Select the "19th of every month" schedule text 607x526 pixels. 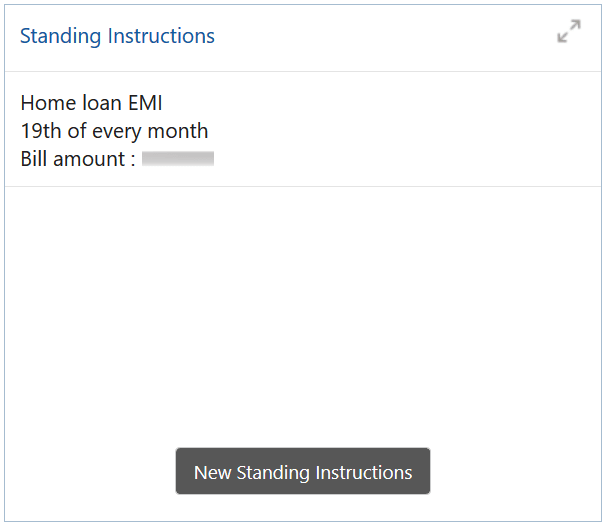click(114, 130)
